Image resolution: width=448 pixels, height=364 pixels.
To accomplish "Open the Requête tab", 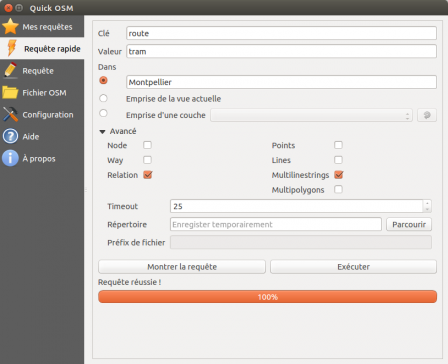I will click(42, 70).
